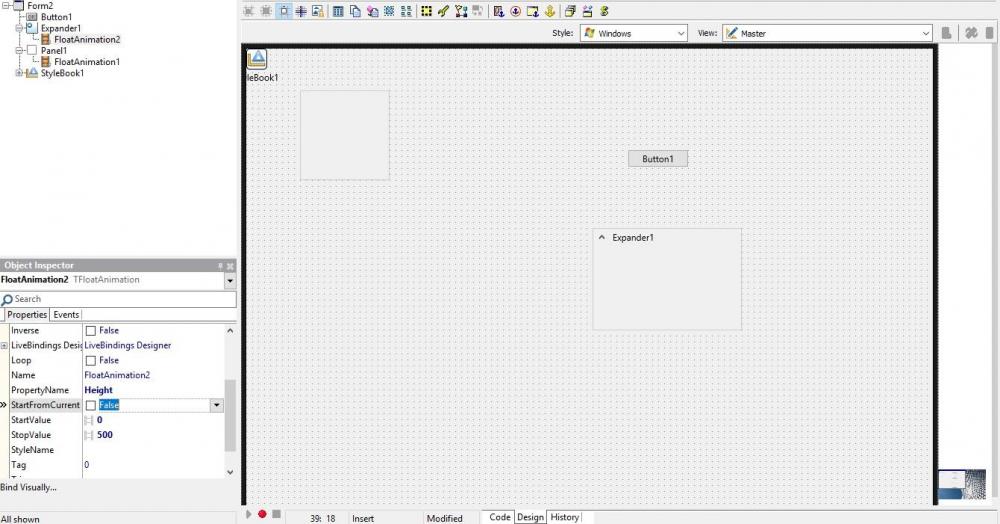The image size is (1000, 524).
Task: Switch to the Properties tab
Action: tap(27, 315)
